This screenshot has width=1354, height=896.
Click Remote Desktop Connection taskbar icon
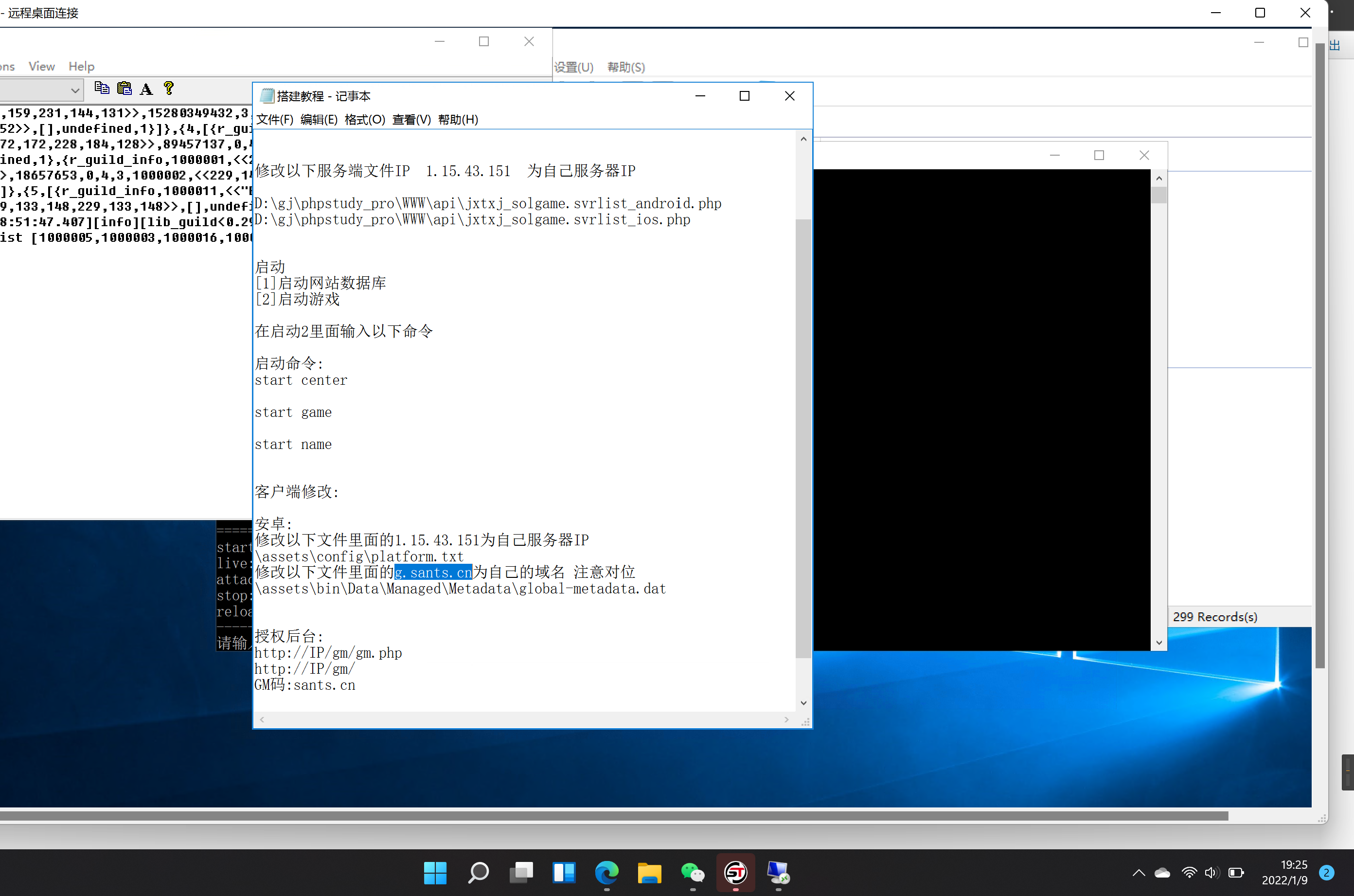click(x=778, y=873)
